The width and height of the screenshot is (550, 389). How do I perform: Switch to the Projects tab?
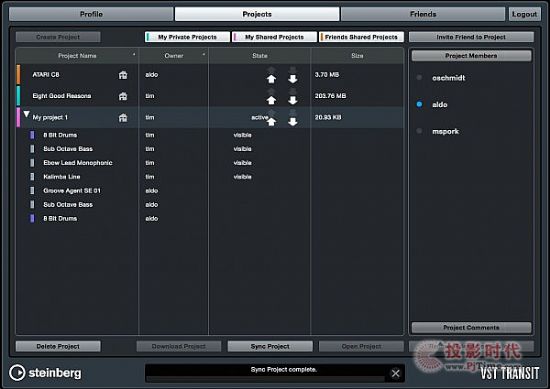257,14
